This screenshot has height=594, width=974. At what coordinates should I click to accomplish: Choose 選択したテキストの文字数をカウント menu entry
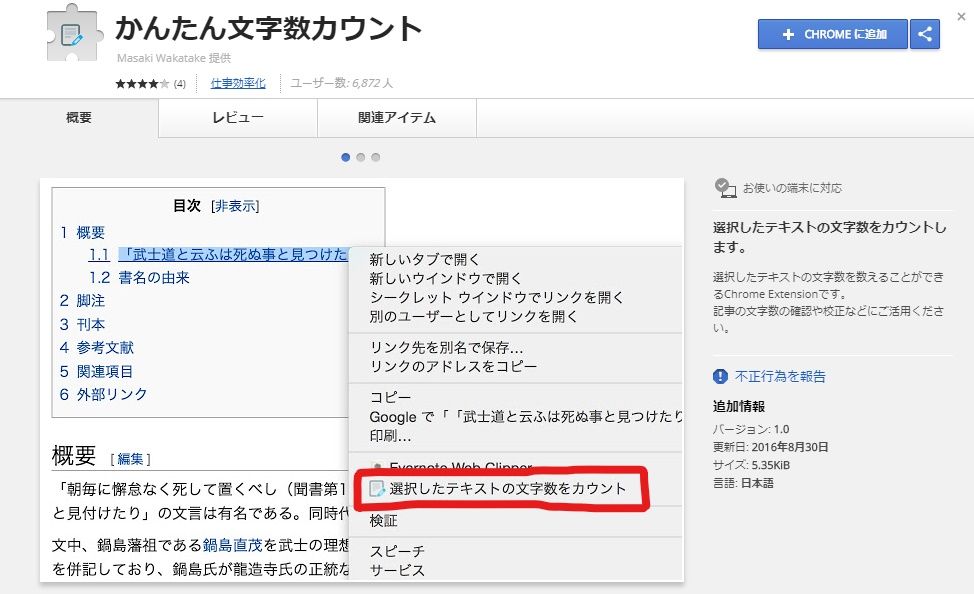[x=507, y=488]
